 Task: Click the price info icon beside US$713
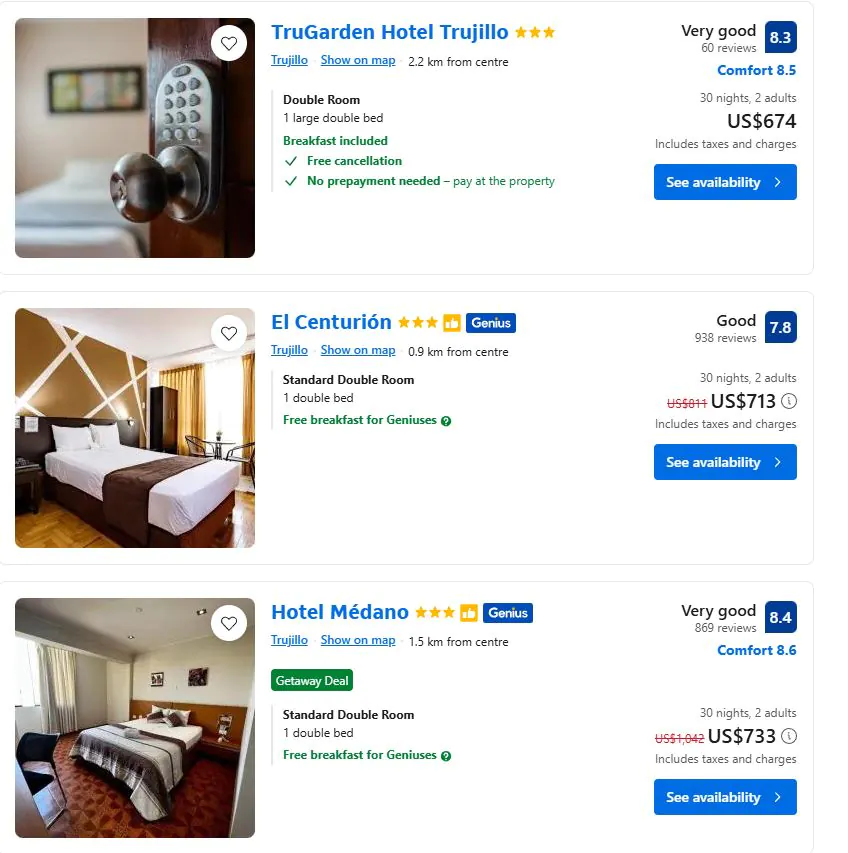[789, 401]
